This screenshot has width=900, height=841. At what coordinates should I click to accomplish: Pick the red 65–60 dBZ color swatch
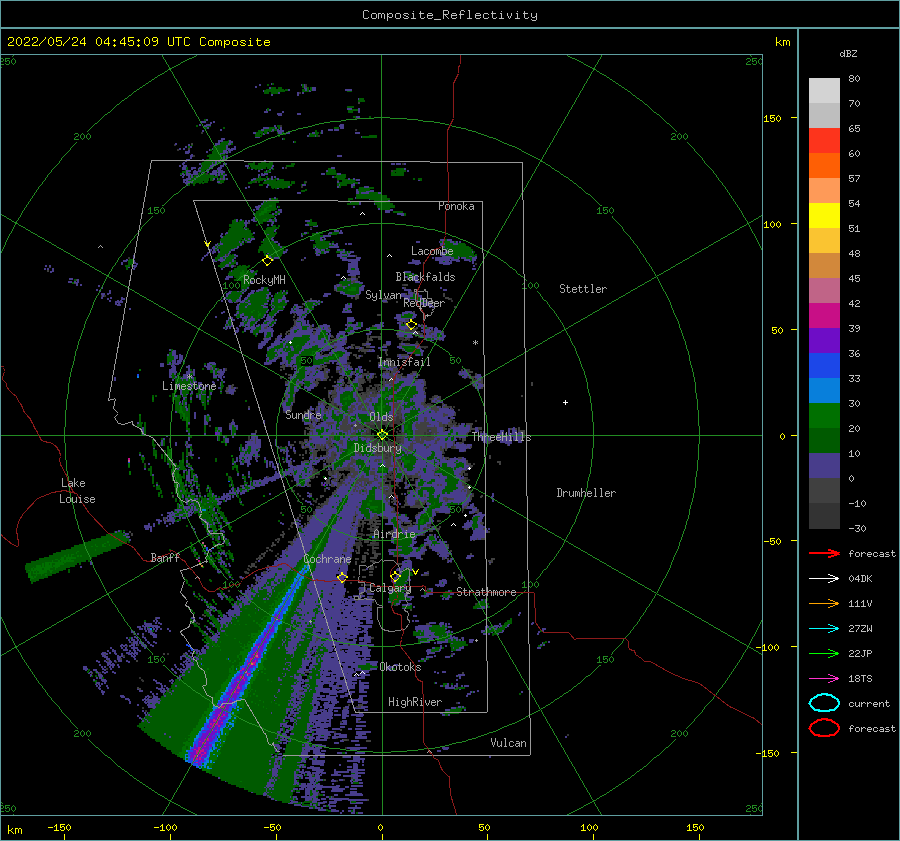click(824, 140)
